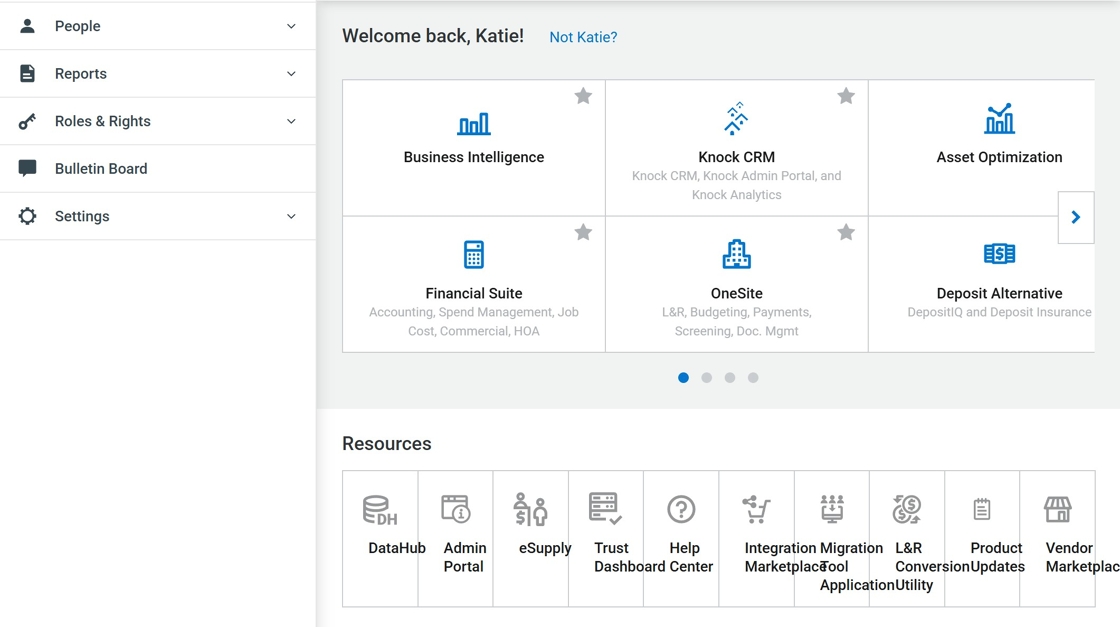The height and width of the screenshot is (627, 1120).
Task: Click the Roles & Rights key icon
Action: click(x=27, y=121)
